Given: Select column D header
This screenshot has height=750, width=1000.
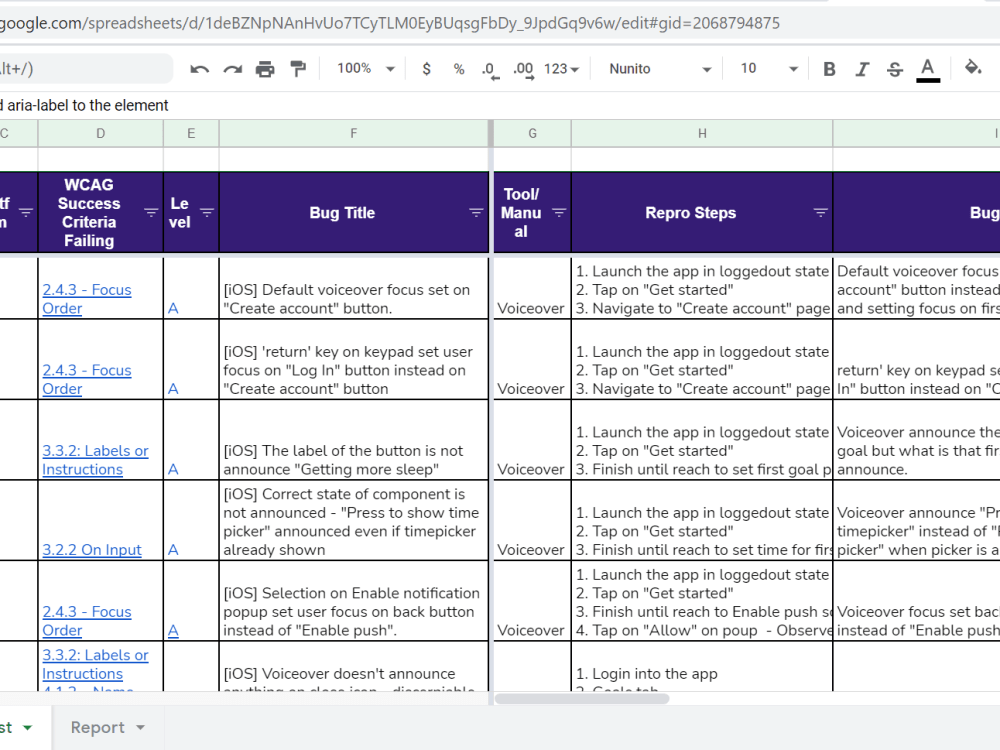Looking at the screenshot, I should pyautogui.click(x=101, y=133).
